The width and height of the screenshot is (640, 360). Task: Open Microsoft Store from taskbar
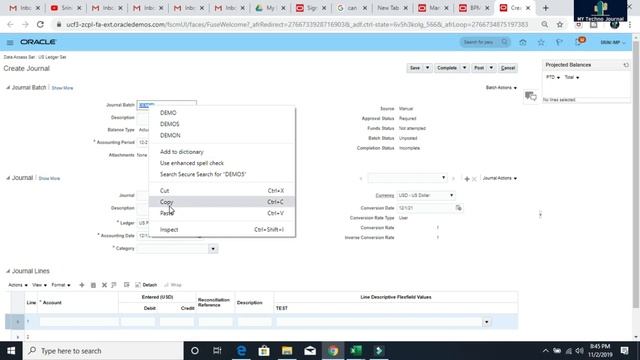click(x=264, y=351)
